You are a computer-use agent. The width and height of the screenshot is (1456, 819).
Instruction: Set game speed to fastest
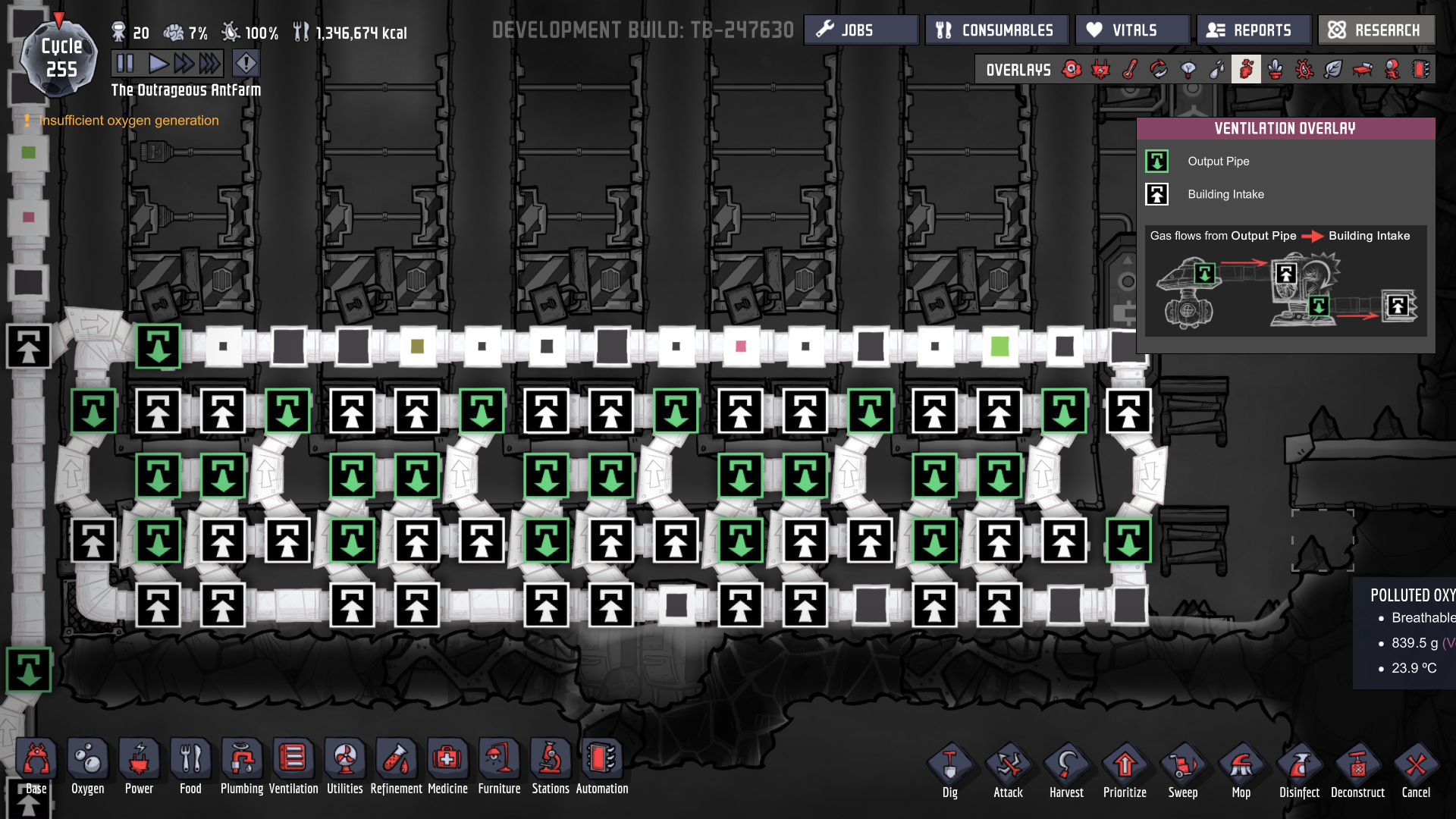210,63
